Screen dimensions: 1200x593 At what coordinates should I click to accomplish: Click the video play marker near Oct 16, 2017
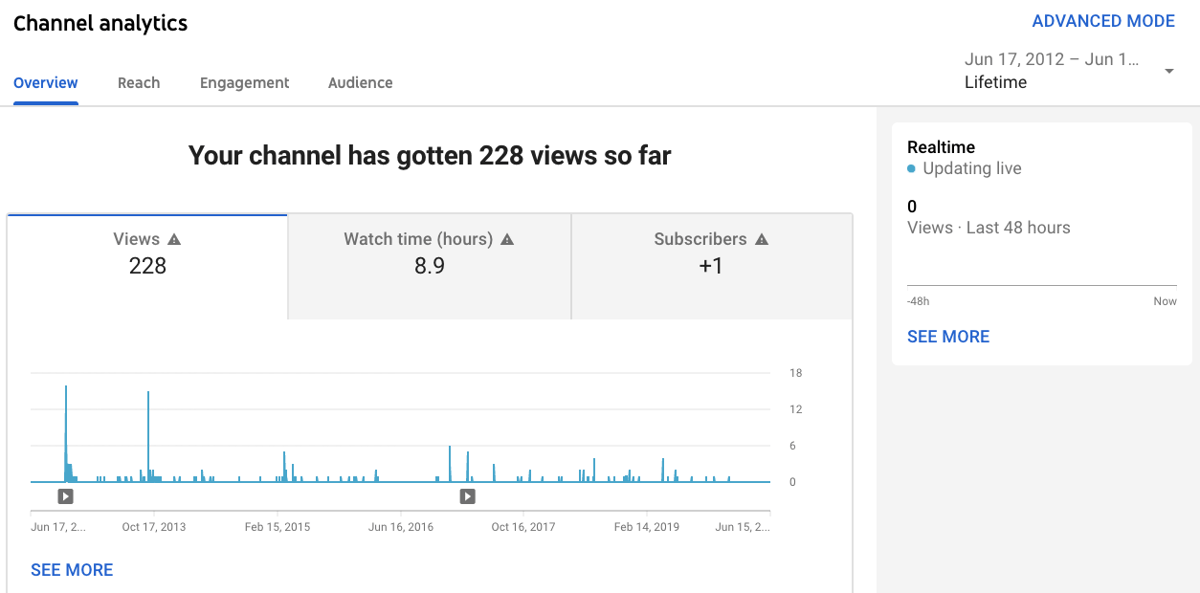pyautogui.click(x=467, y=496)
